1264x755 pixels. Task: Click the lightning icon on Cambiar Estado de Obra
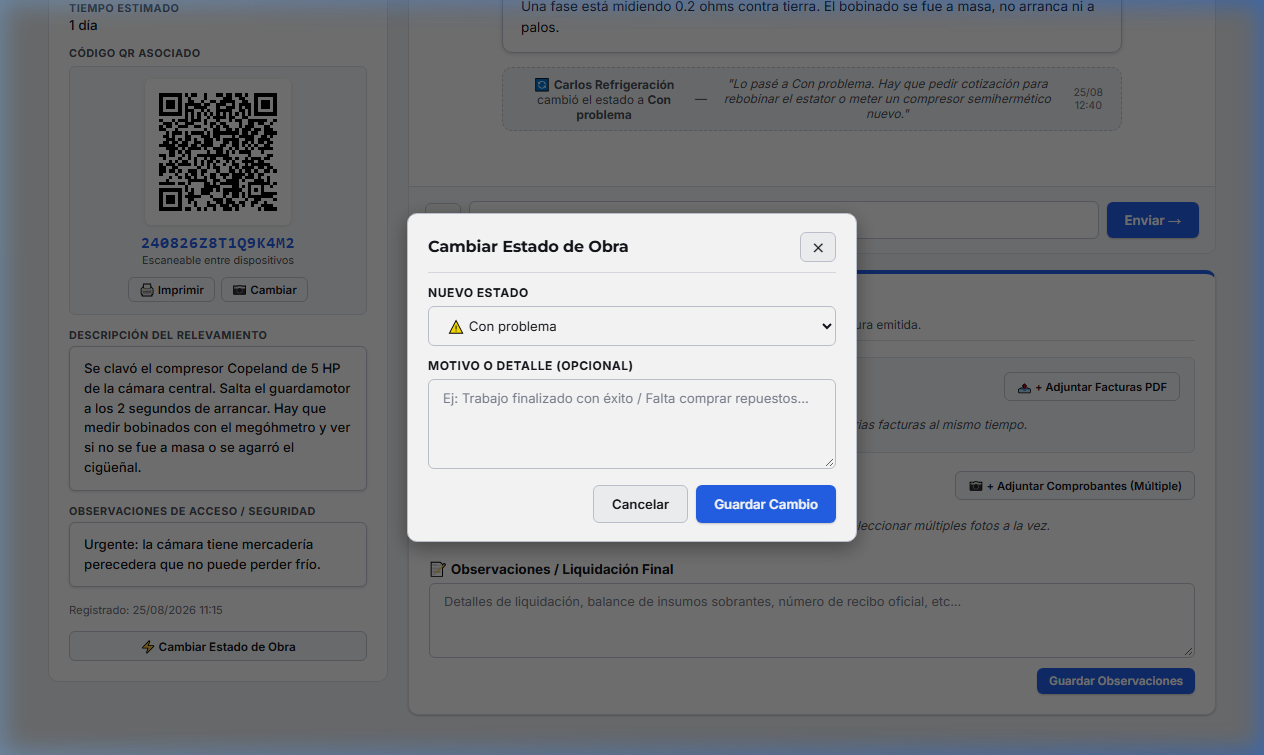[148, 647]
